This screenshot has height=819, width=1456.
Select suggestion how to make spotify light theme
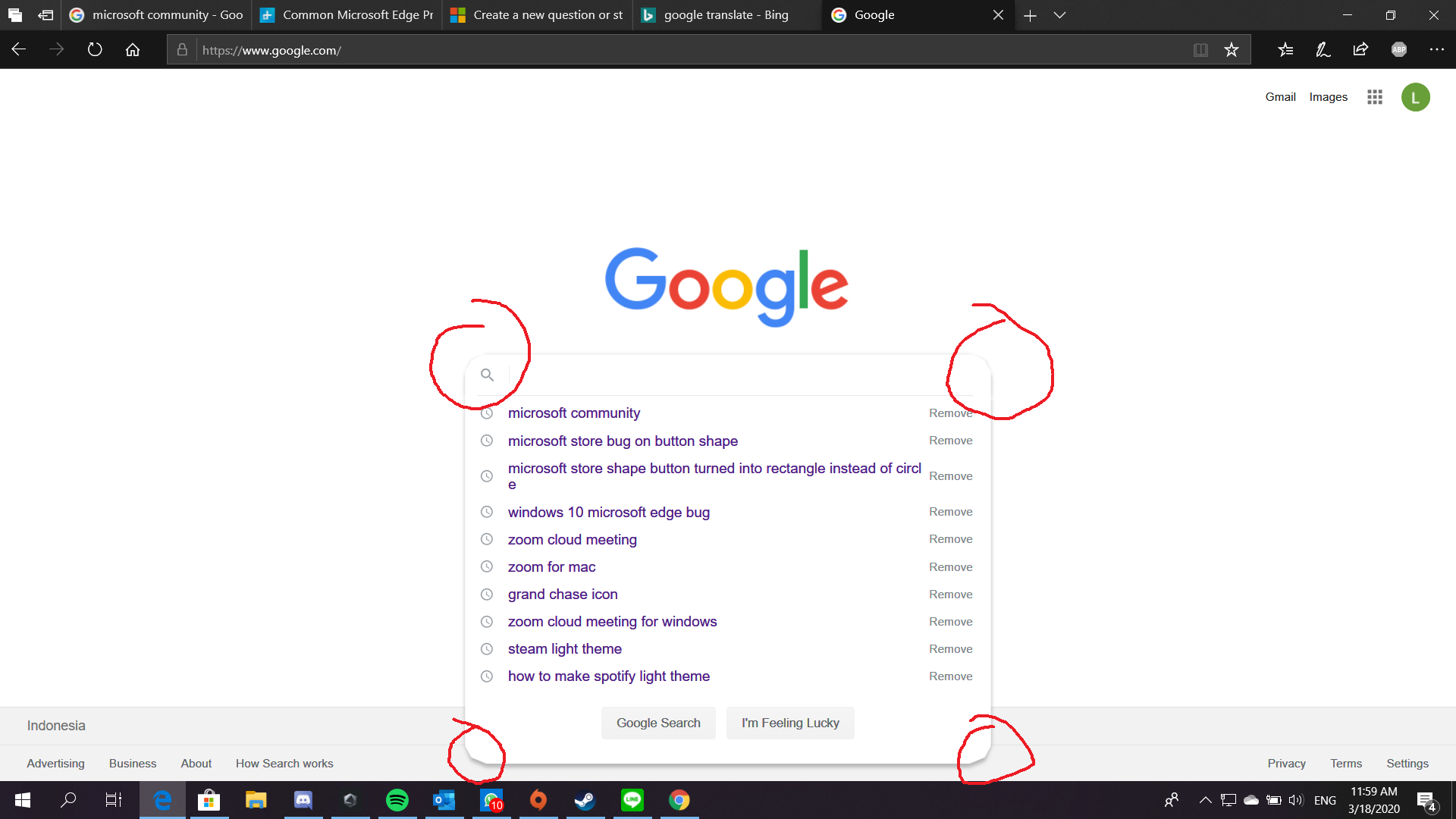609,676
